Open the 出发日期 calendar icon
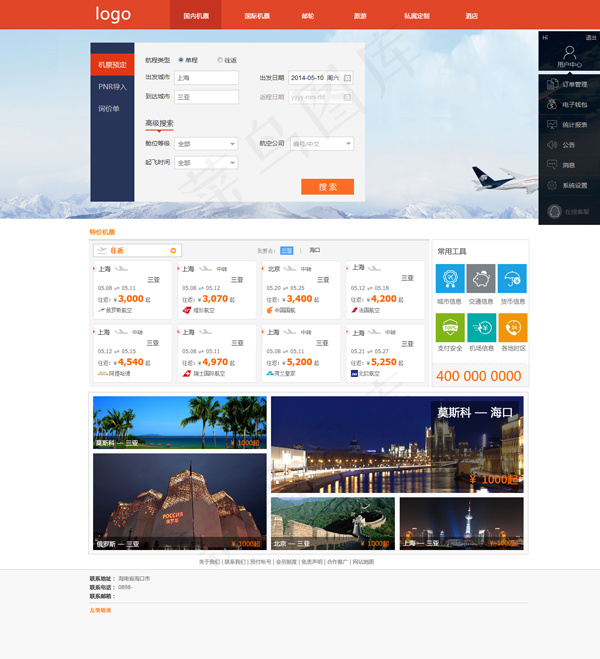Screen dimensions: 600x659 pyautogui.click(x=347, y=78)
